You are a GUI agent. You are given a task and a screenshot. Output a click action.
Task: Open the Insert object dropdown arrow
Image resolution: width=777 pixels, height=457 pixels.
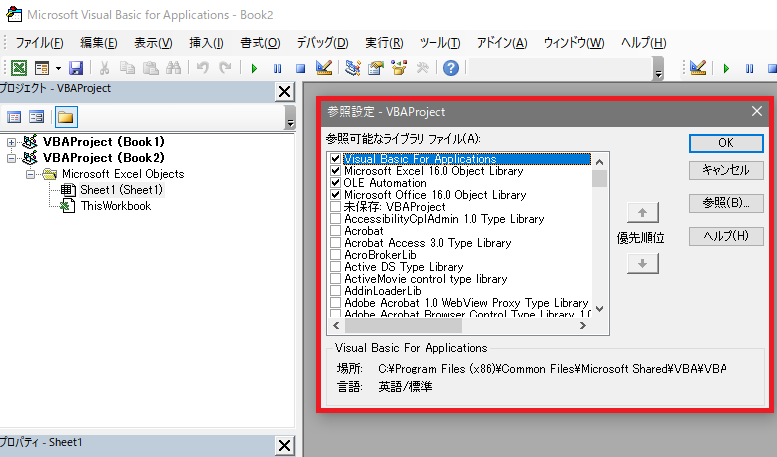point(58,68)
